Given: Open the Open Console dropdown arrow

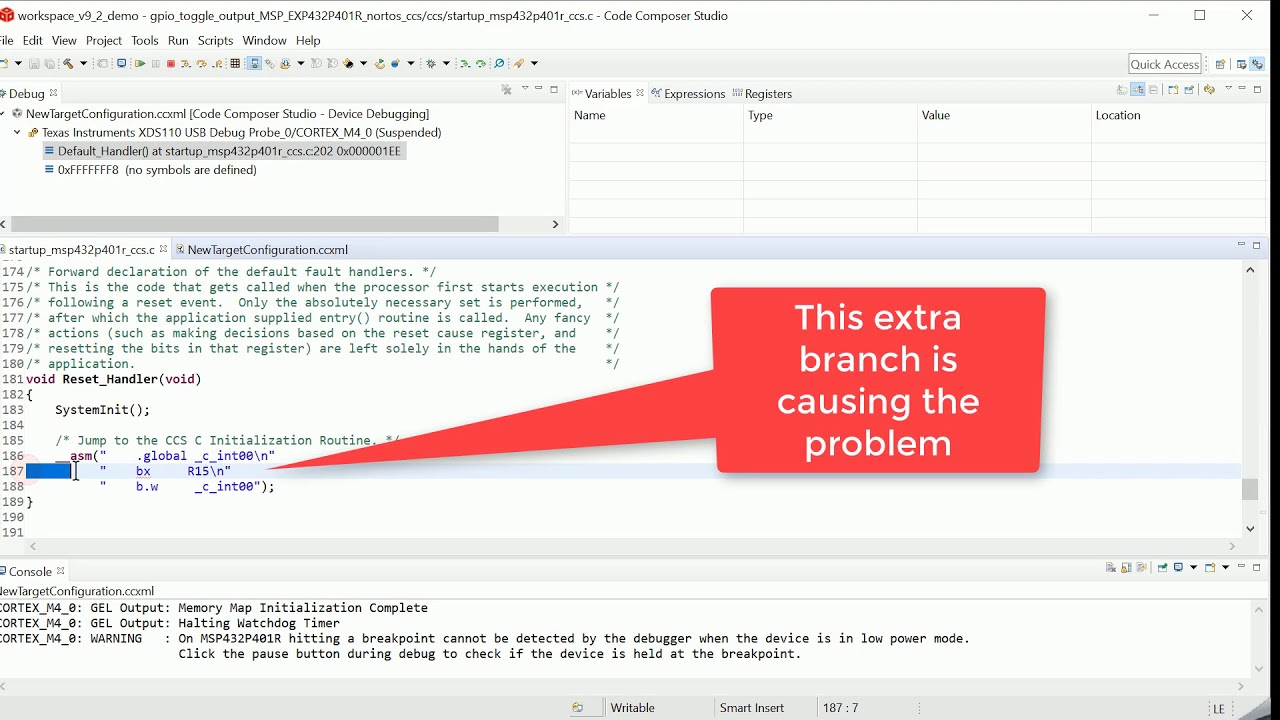Looking at the screenshot, I should point(1225,567).
